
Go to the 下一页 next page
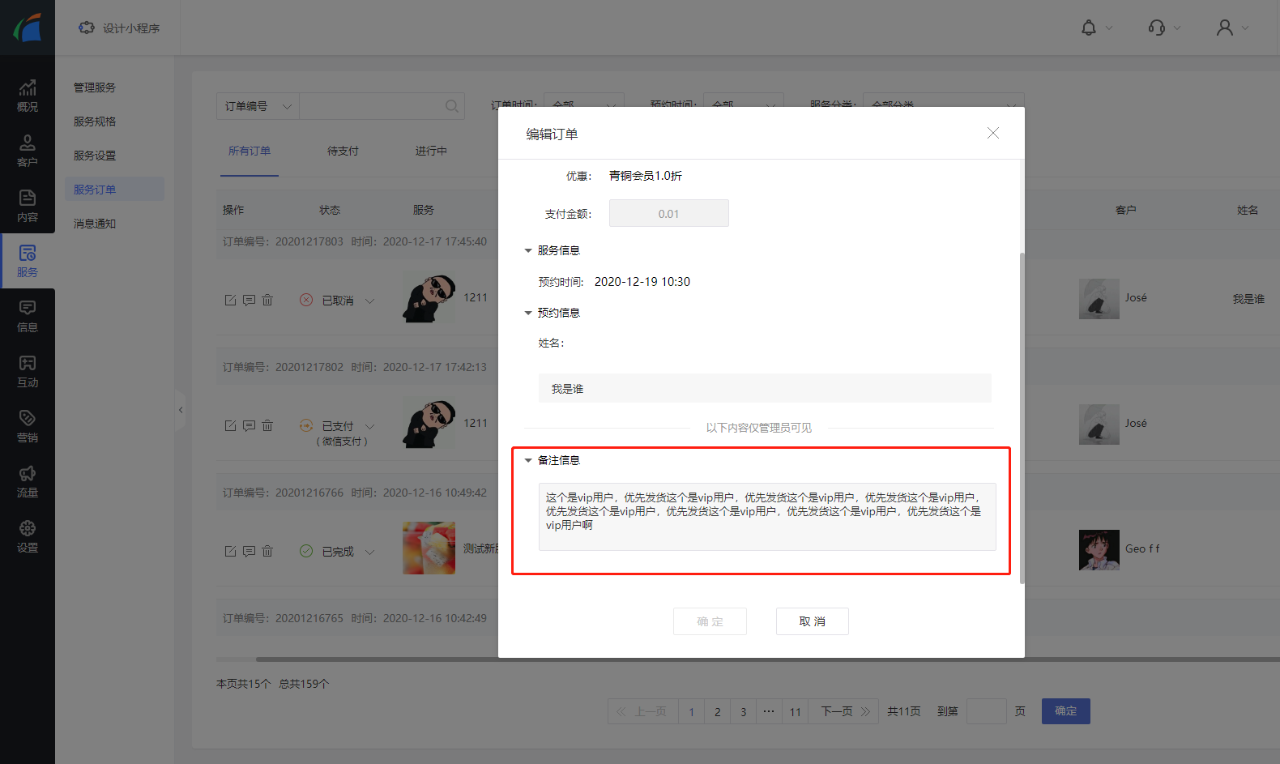[x=845, y=711]
